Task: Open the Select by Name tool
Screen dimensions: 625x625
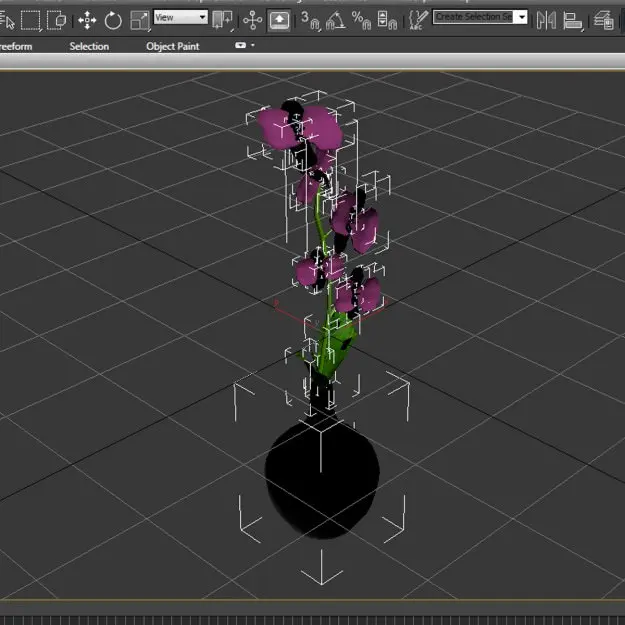Action: pyautogui.click(x=7, y=20)
